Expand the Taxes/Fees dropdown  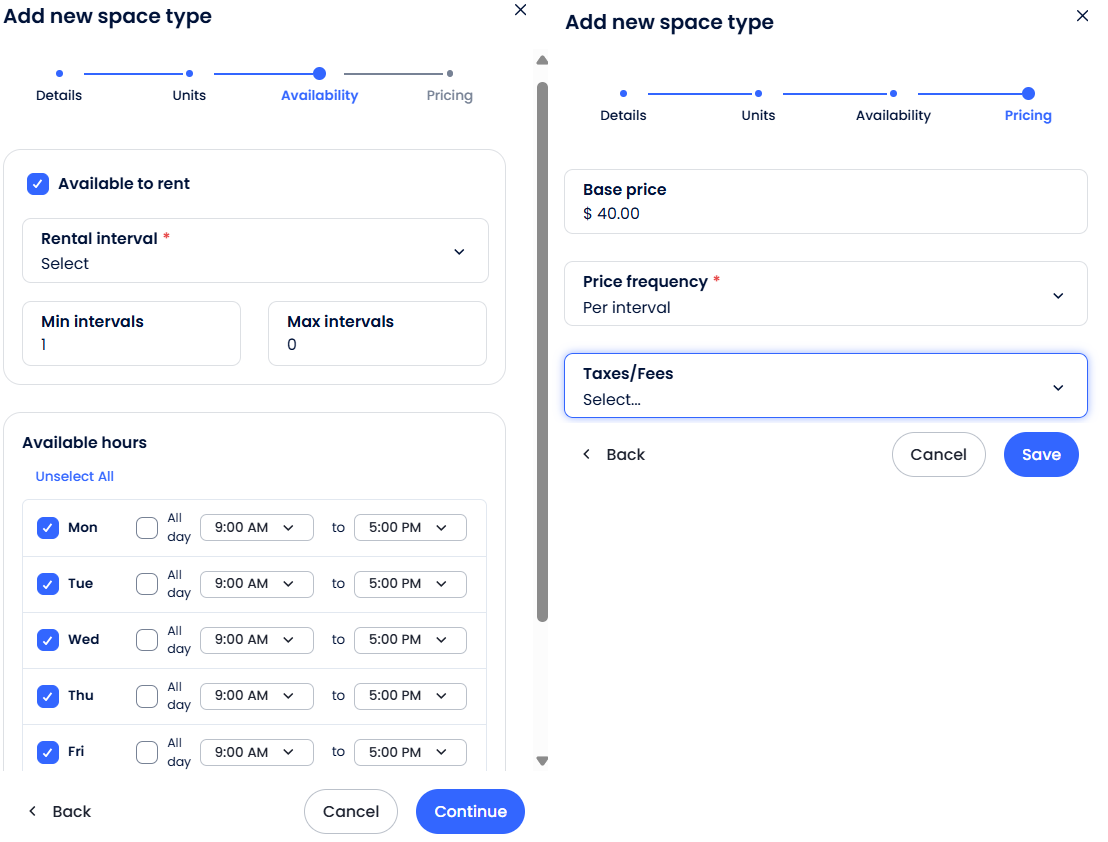coord(825,386)
